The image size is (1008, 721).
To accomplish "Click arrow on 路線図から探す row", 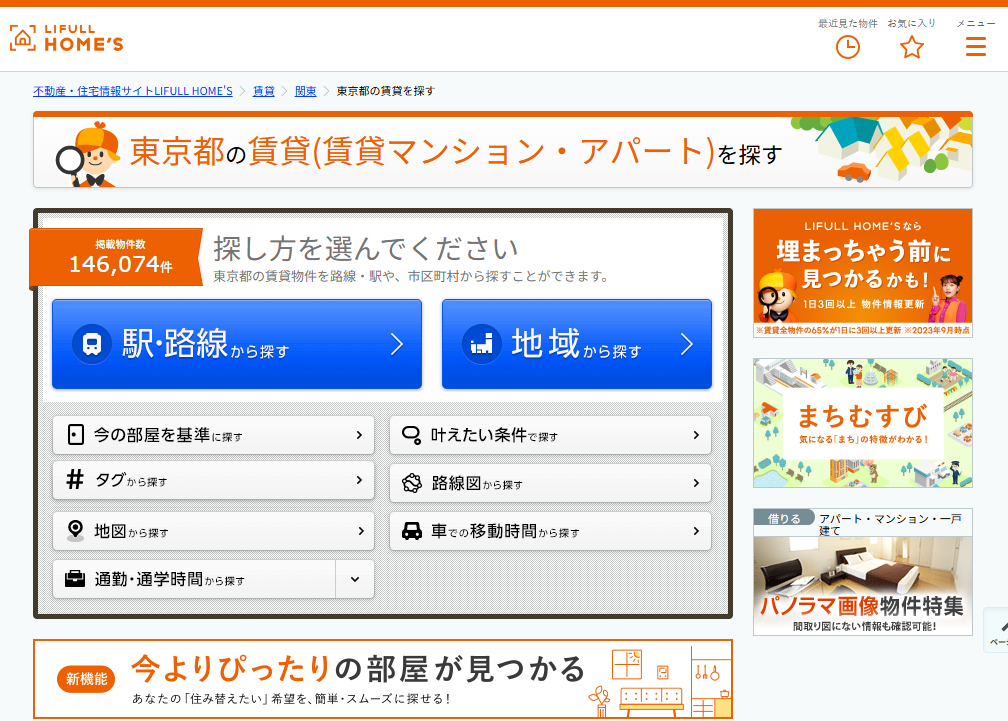I will 696,483.
